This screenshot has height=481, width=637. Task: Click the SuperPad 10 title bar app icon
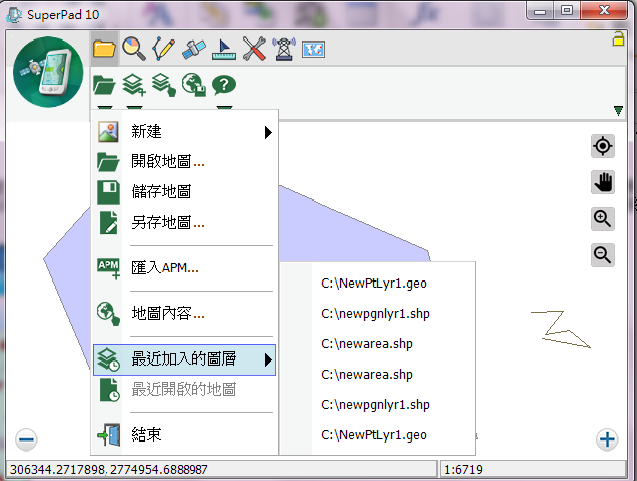tap(14, 15)
